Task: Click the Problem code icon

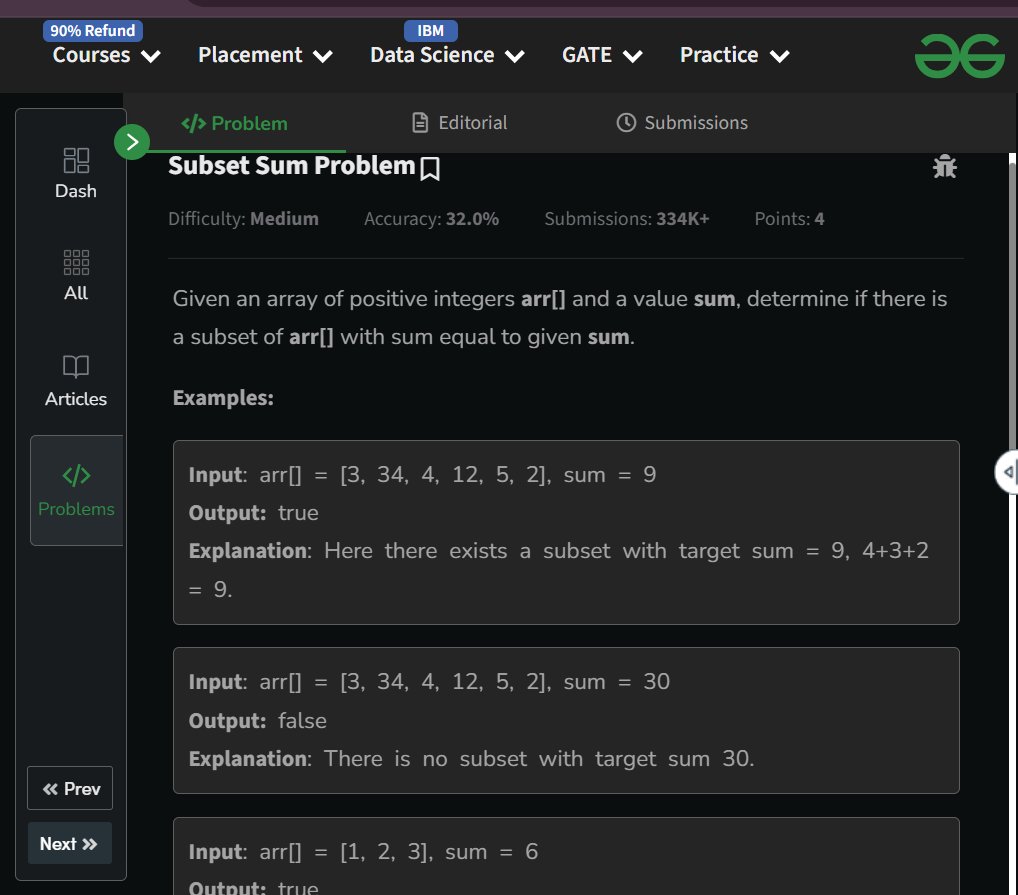Action: [193, 123]
